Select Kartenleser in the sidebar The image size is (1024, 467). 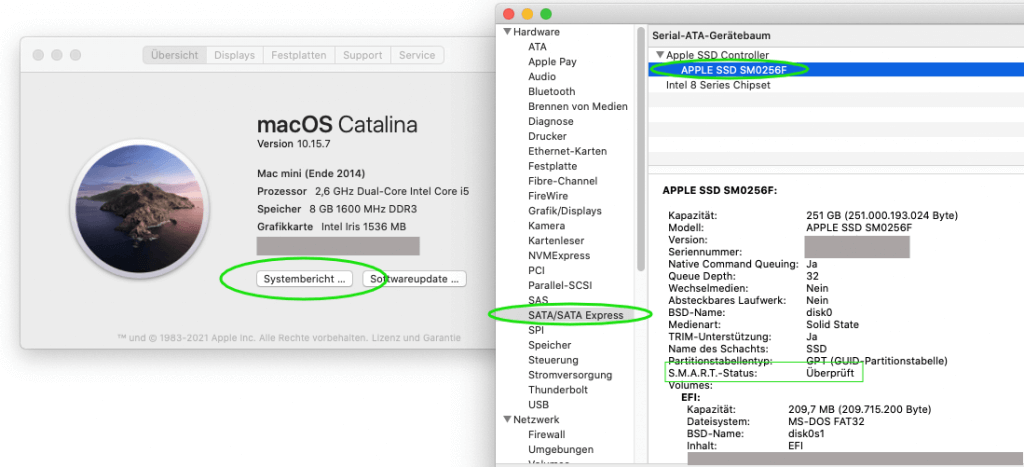556,240
